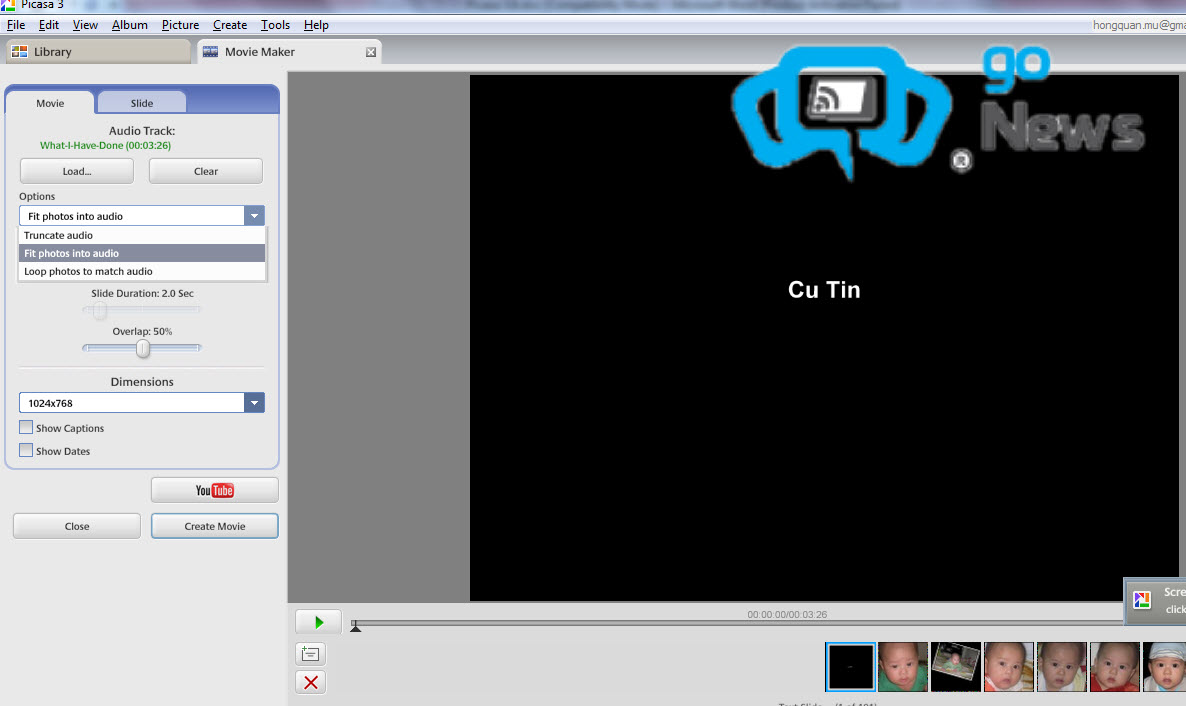This screenshot has width=1186, height=706.
Task: Clear the audio track
Action: tap(206, 171)
